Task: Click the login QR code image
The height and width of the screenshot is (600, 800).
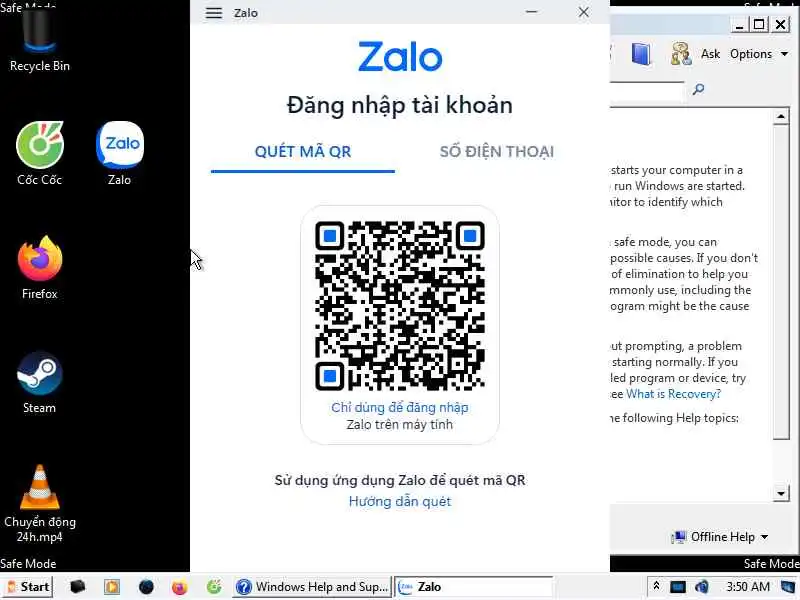Action: click(399, 306)
